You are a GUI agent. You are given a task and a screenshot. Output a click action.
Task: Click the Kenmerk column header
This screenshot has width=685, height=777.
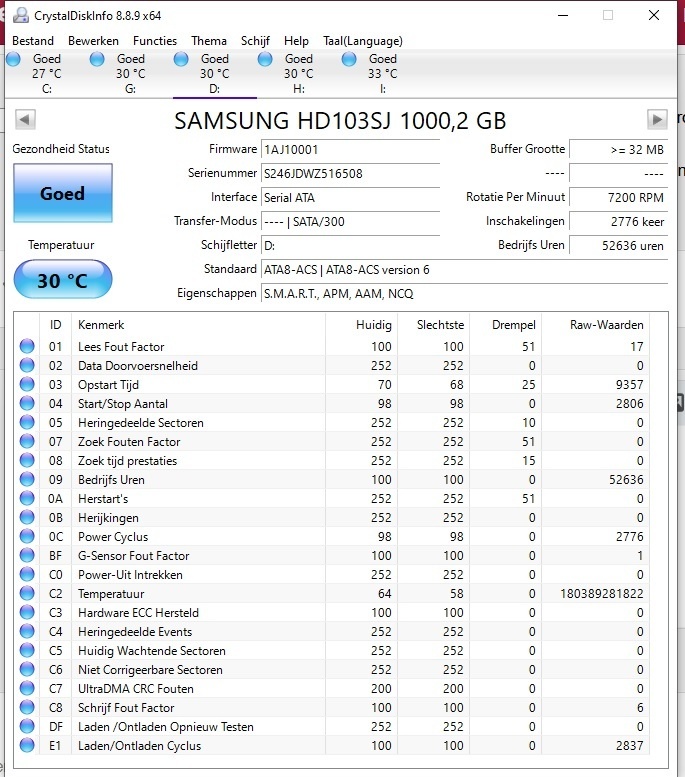coord(198,325)
